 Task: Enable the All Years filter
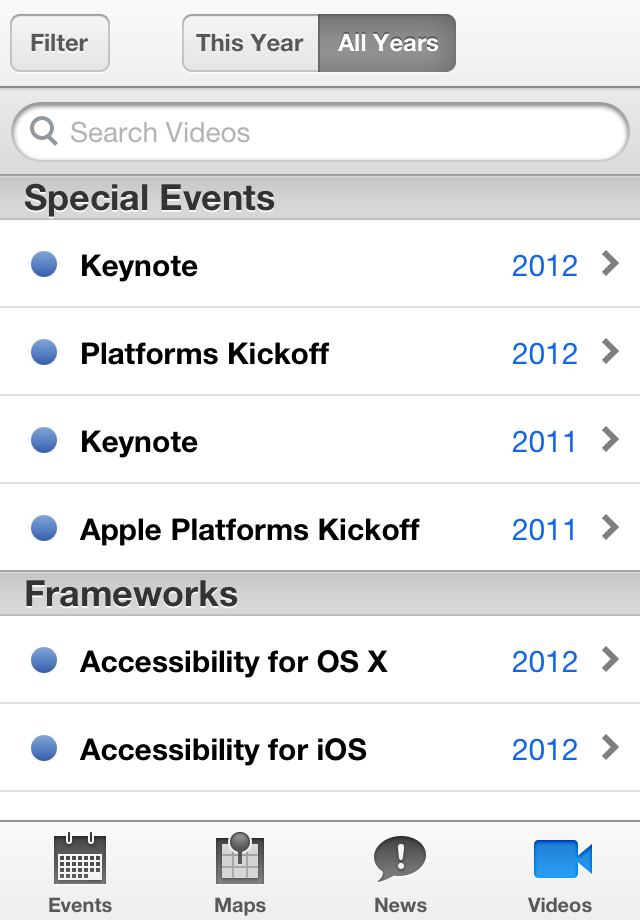pos(387,43)
